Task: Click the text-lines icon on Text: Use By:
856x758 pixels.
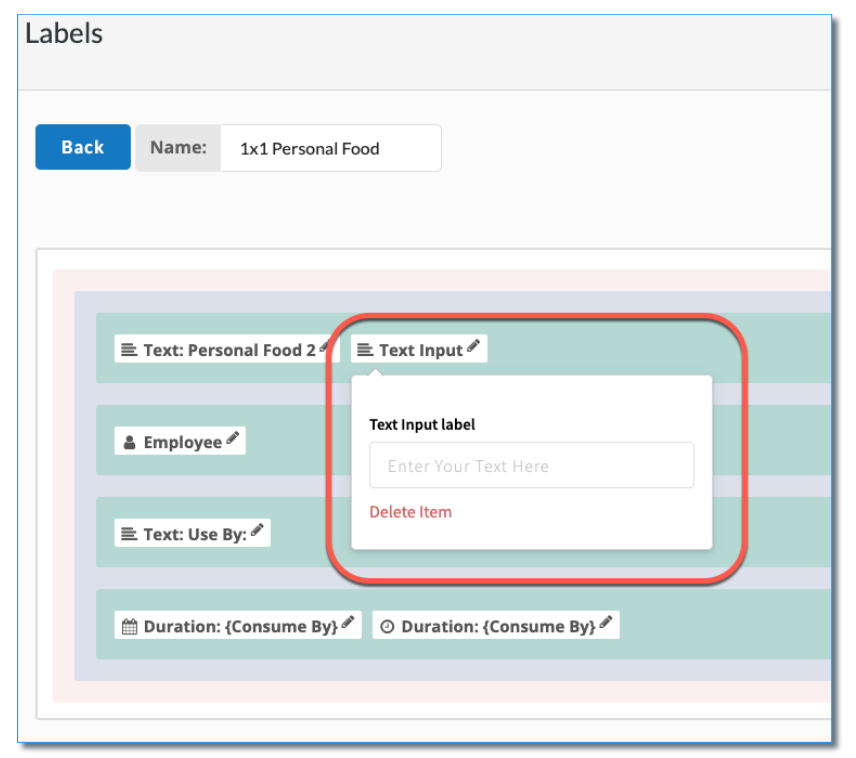Action: pyautogui.click(x=129, y=534)
